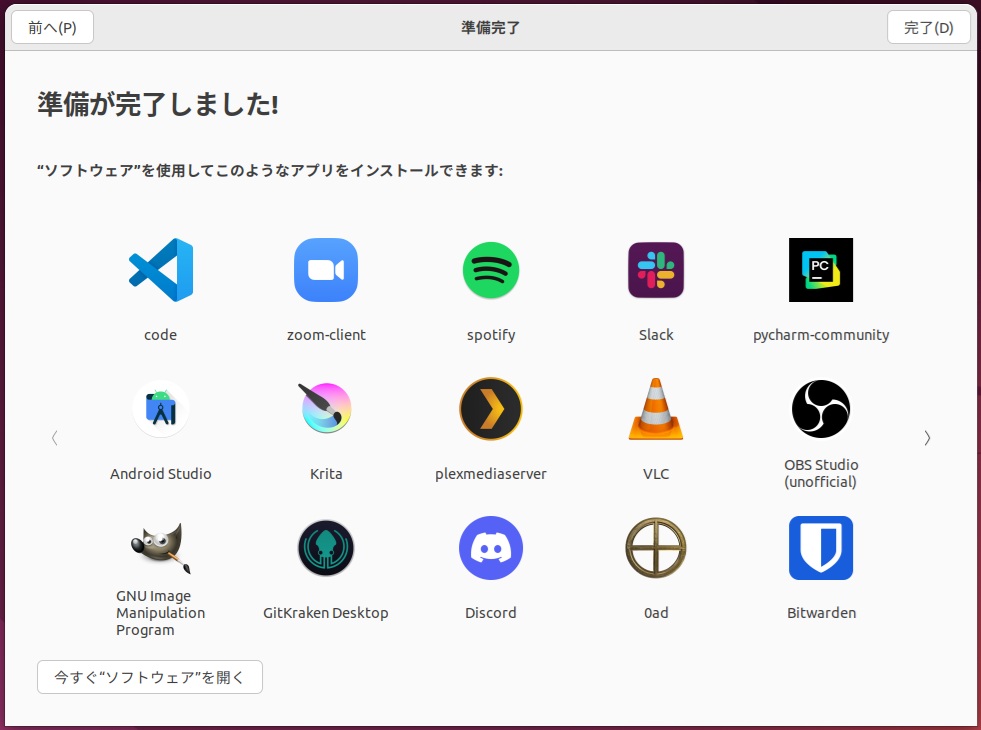This screenshot has height=730, width=981.
Task: Click the 'VLC' label
Action: 656,474
